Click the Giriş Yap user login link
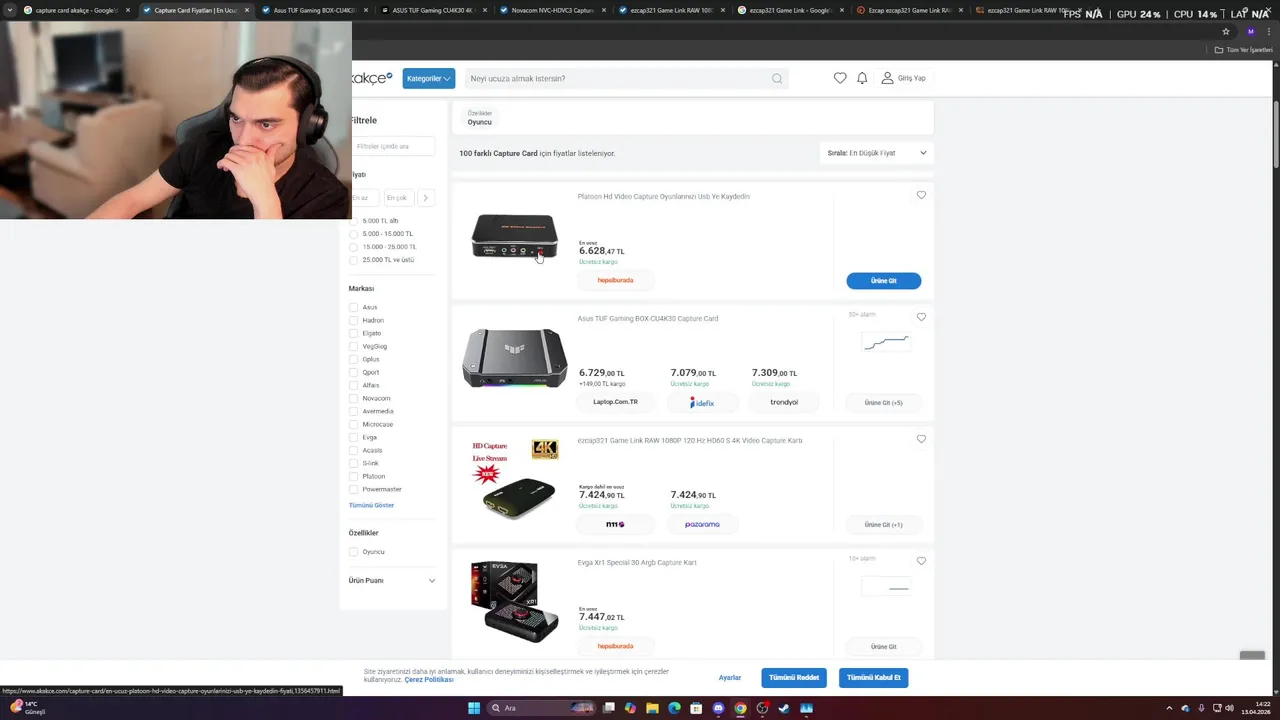This screenshot has width=1280, height=720. (x=903, y=78)
